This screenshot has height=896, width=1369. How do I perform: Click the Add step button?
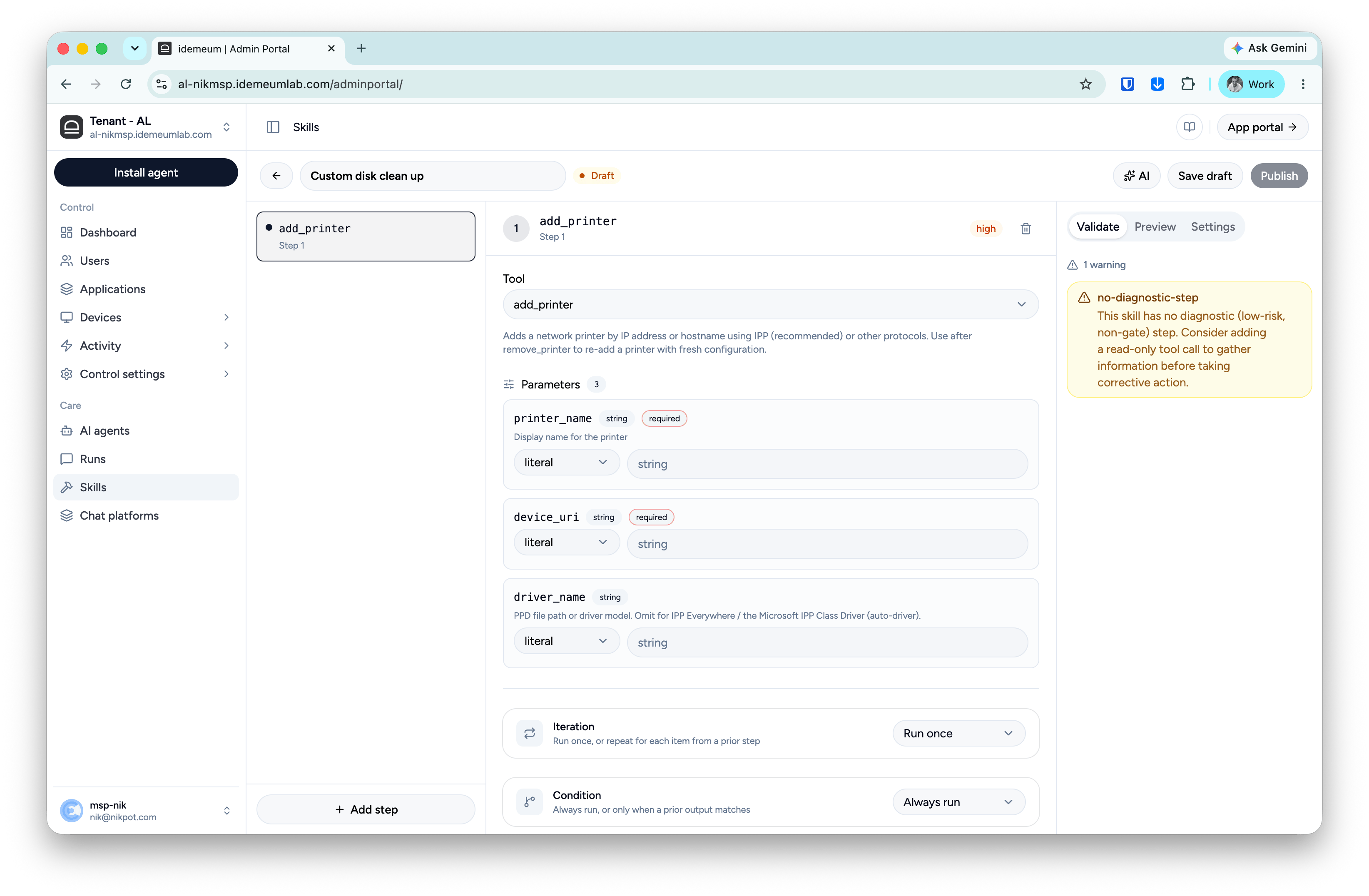click(366, 809)
